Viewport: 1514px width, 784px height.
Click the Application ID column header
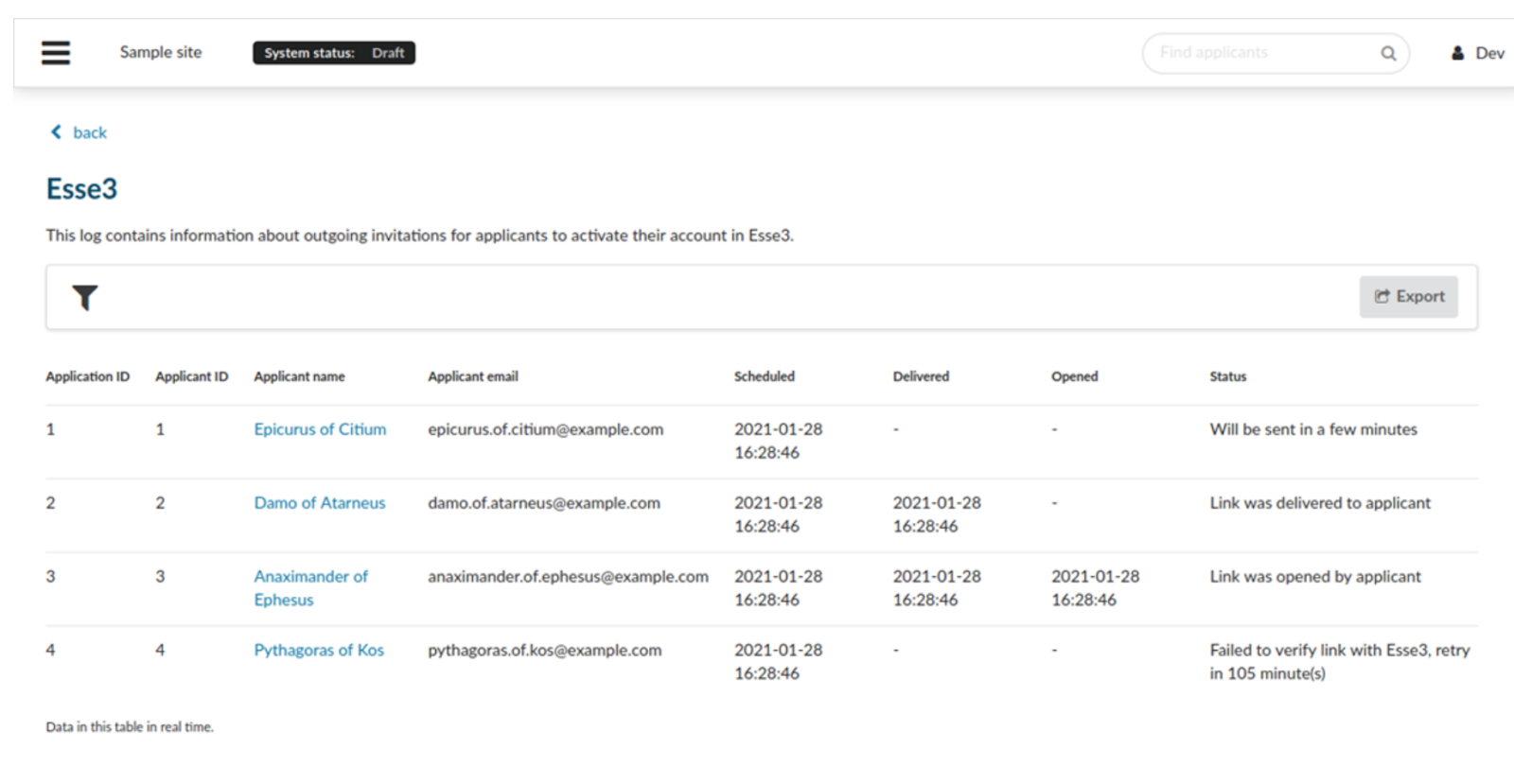coord(88,376)
